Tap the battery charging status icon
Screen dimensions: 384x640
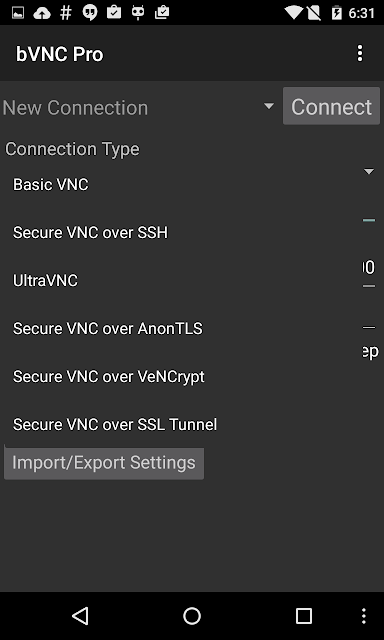(337, 13)
